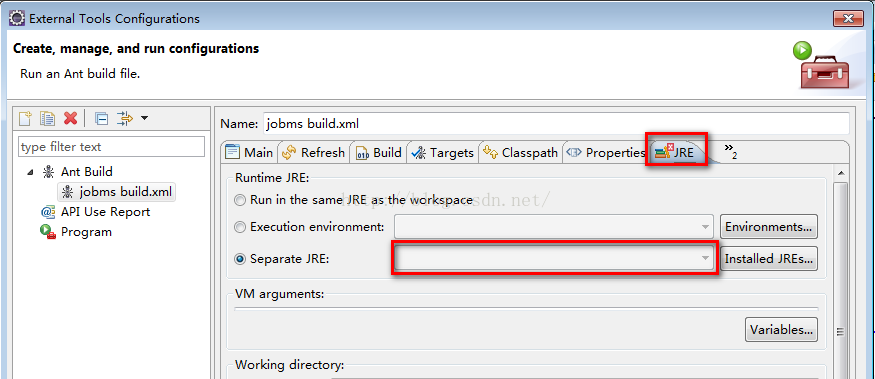Screen dimensions: 875x379
Task: Open the Refresh tab
Action: (314, 152)
